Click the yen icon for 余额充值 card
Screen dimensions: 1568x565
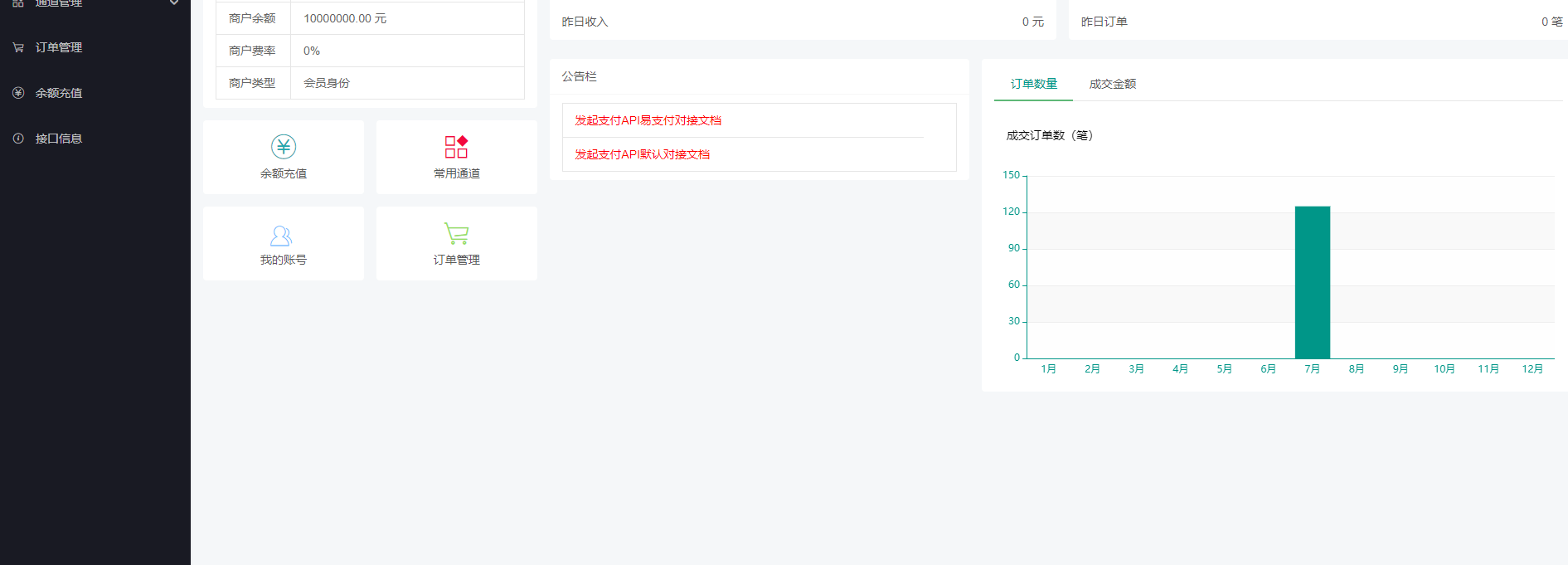pos(284,147)
